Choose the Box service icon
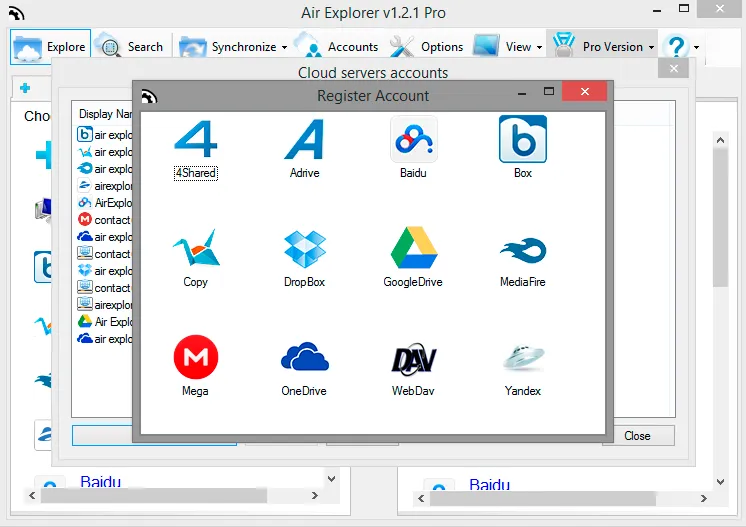 coord(522,139)
